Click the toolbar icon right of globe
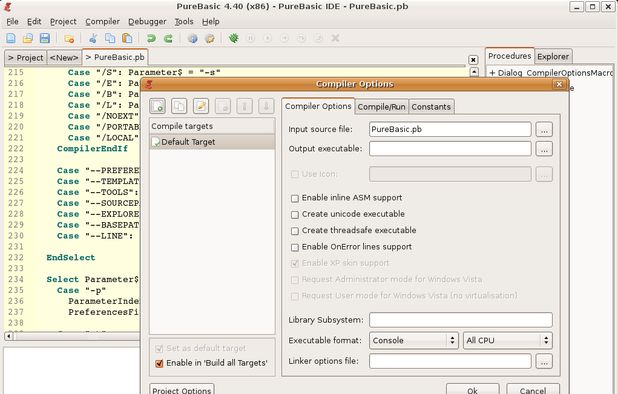 210,38
